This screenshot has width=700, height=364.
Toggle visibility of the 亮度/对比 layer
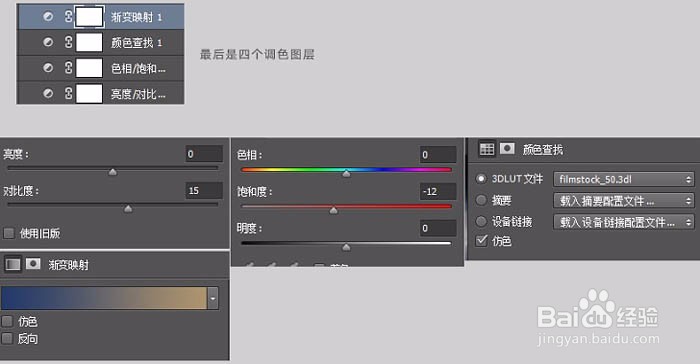coord(48,93)
